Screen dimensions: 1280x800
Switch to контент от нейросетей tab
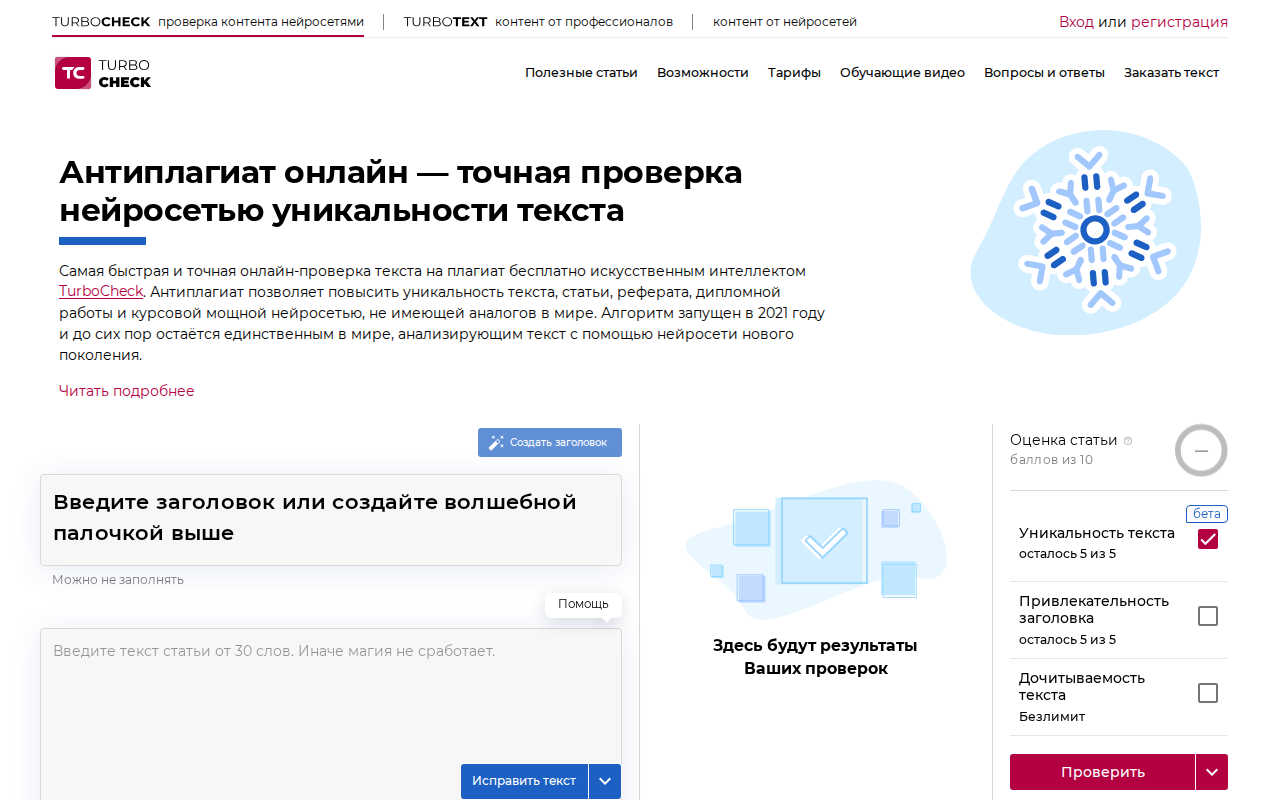785,22
